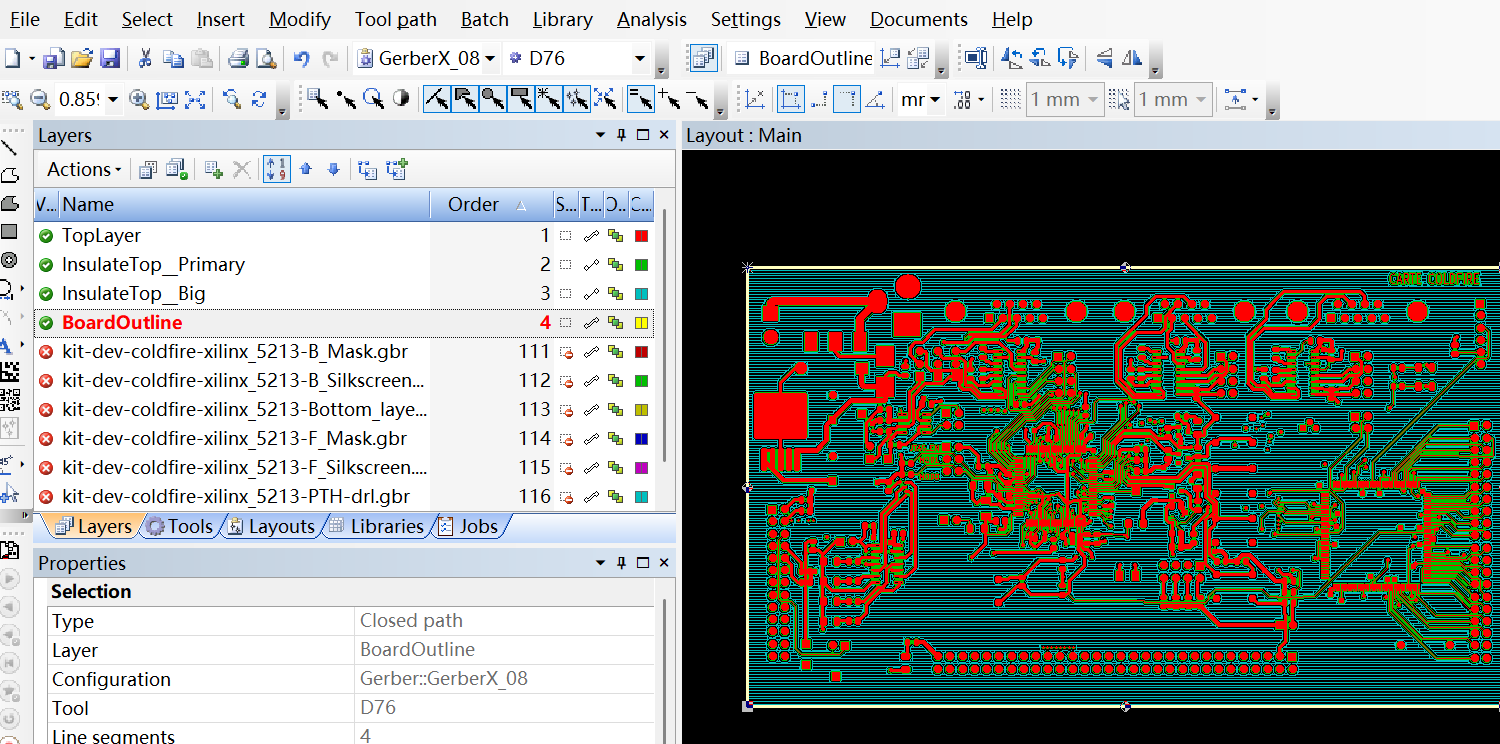Image resolution: width=1500 pixels, height=744 pixels.
Task: Open the New document arrow dropdown
Action: pos(31,59)
